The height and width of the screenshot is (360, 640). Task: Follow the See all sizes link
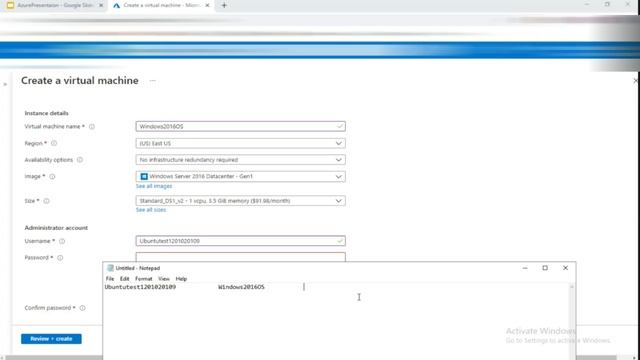(x=151, y=210)
